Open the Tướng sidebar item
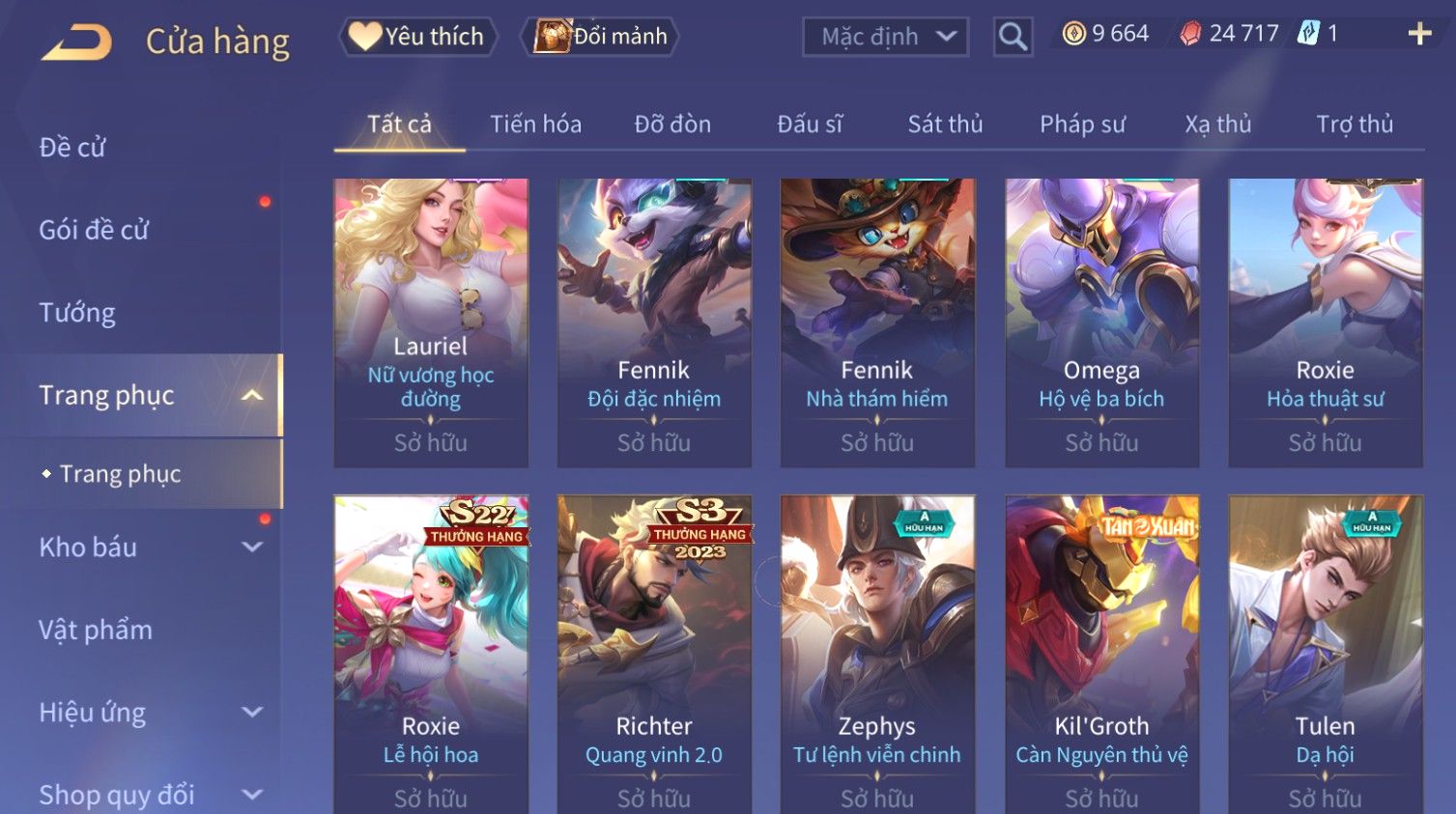Viewport: 1456px width, 814px height. [x=77, y=313]
